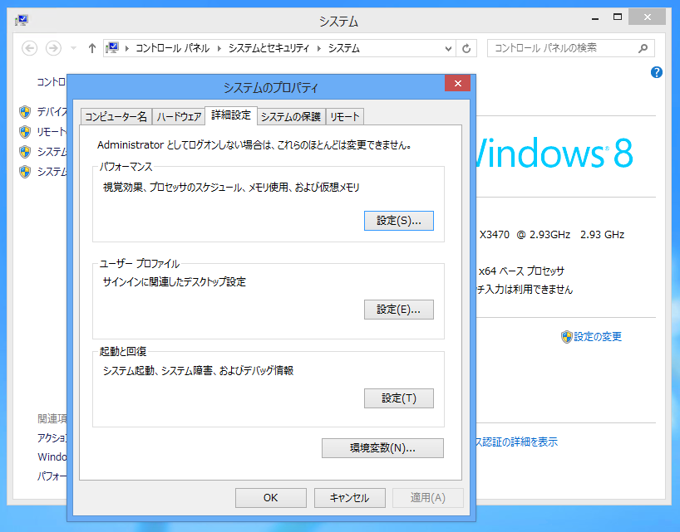680x532 pixels.
Task: Open 環境変数(N)... environment variables
Action: tap(382, 448)
